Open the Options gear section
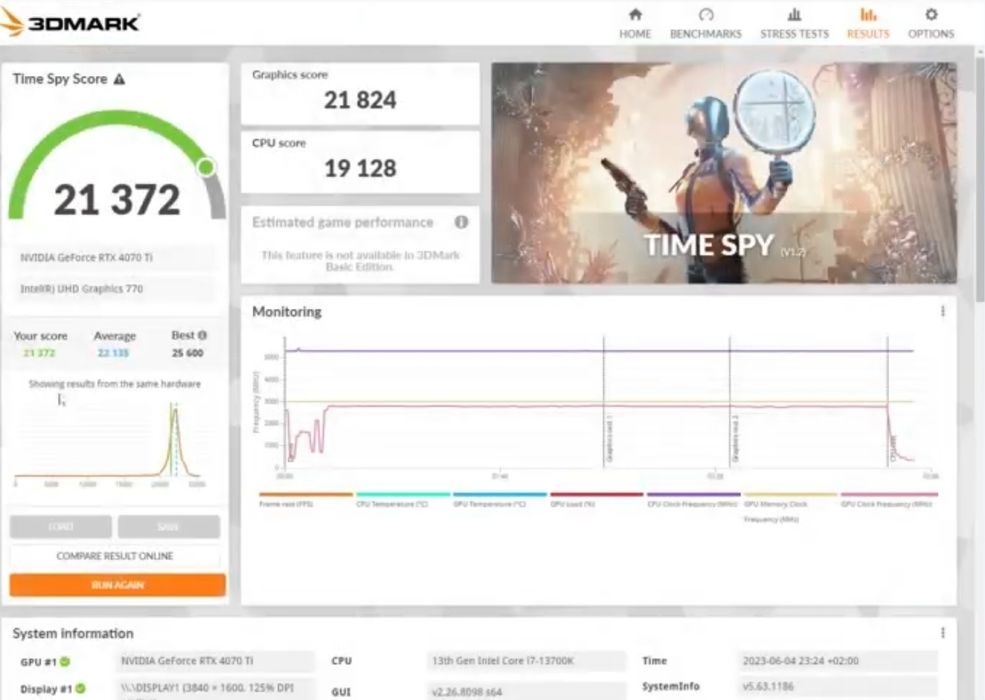The height and width of the screenshot is (700, 985). click(931, 24)
